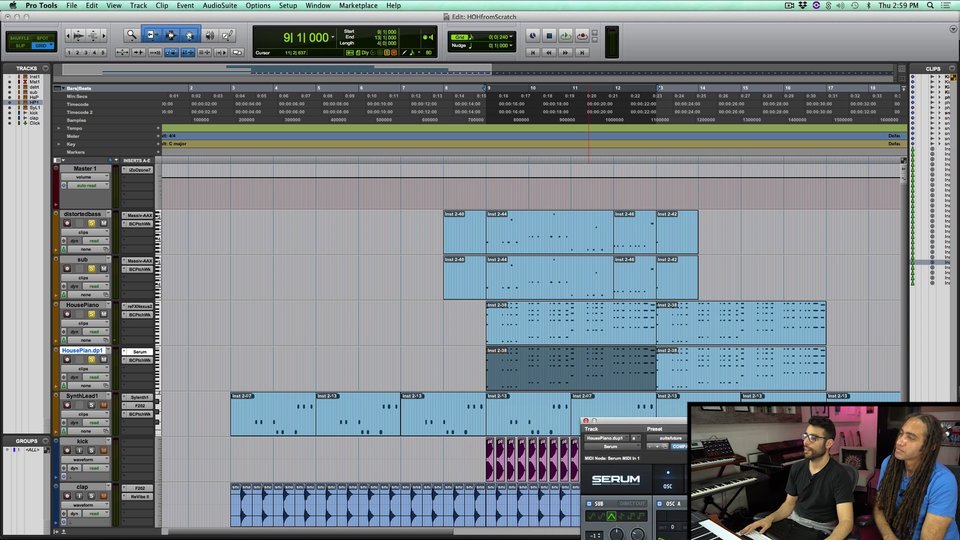The width and height of the screenshot is (960, 540).
Task: Open the File menu
Action: click(x=72, y=6)
